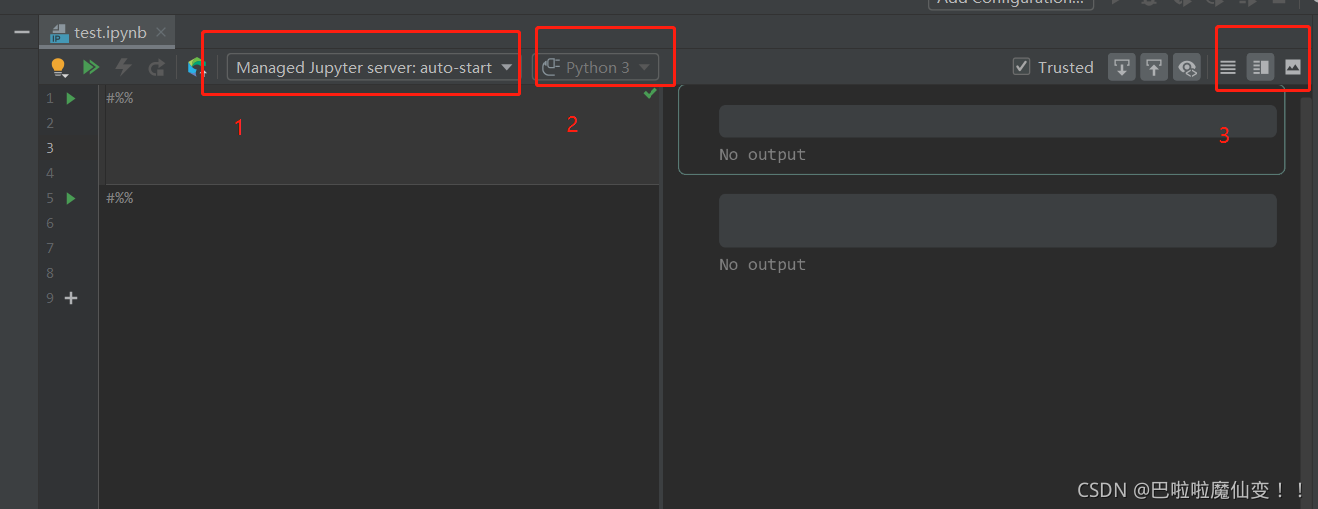
Task: Select editor and preview split view
Action: 1261,67
